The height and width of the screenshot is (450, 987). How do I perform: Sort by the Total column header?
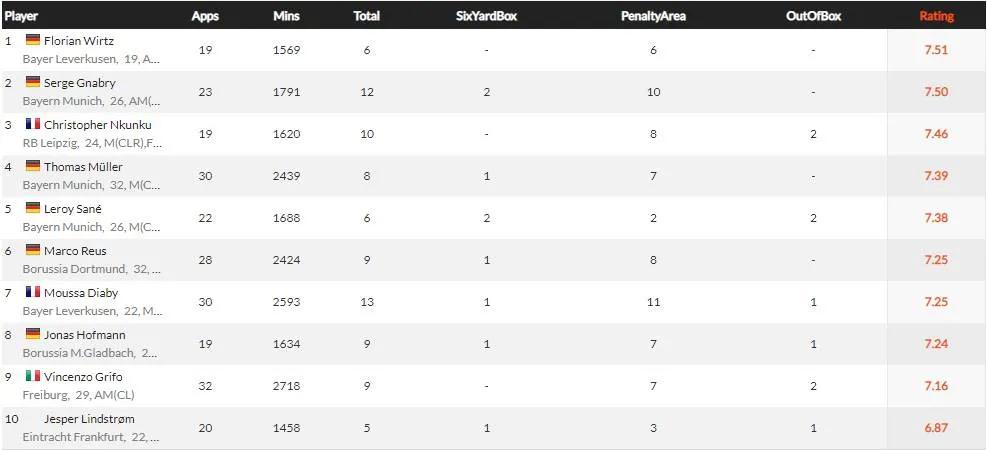pyautogui.click(x=366, y=16)
